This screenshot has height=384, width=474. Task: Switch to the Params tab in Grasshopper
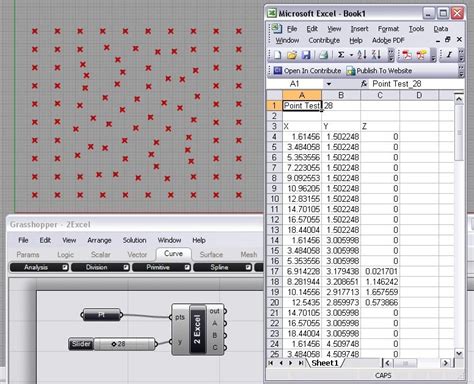point(28,255)
